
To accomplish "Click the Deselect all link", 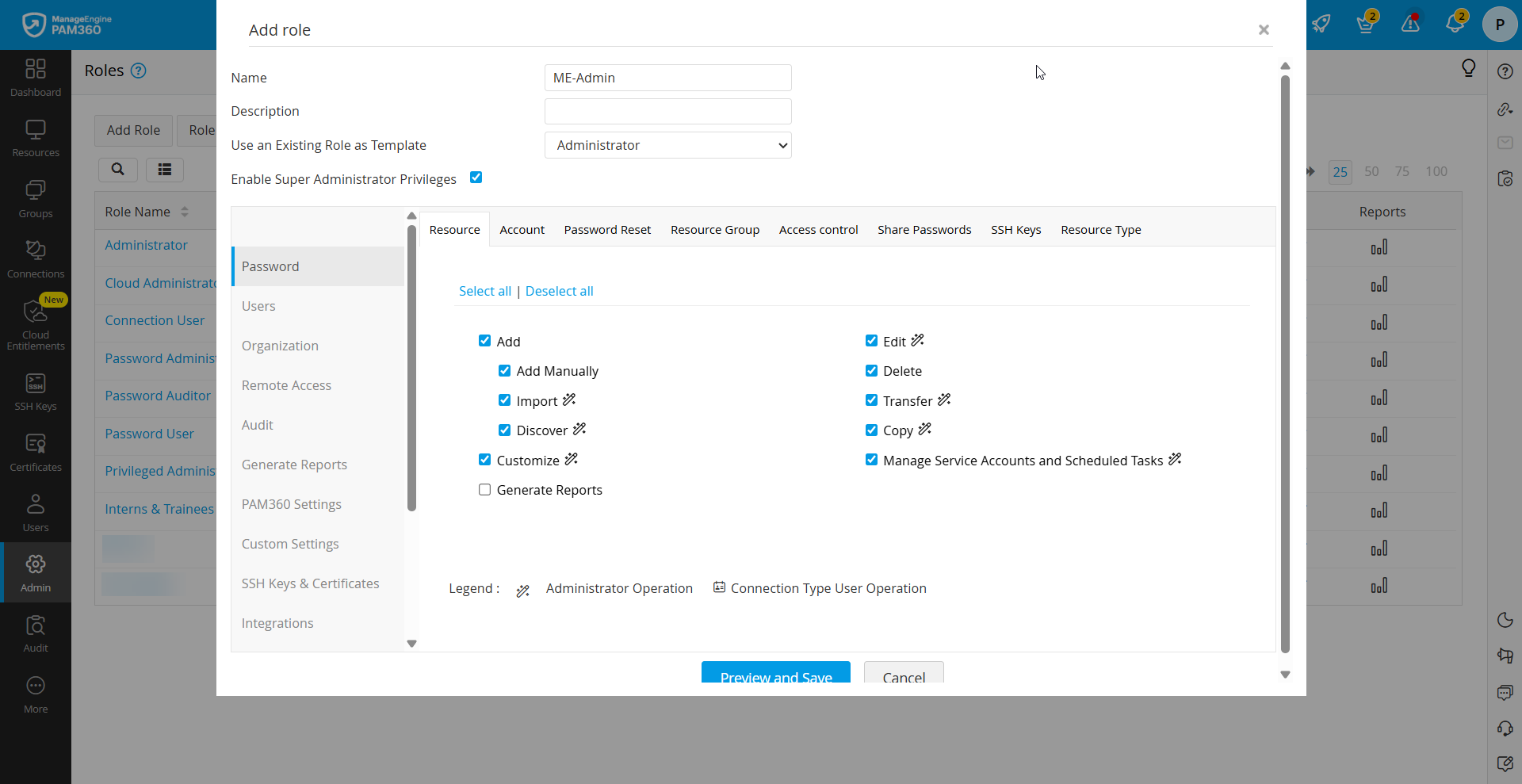I will pos(559,291).
